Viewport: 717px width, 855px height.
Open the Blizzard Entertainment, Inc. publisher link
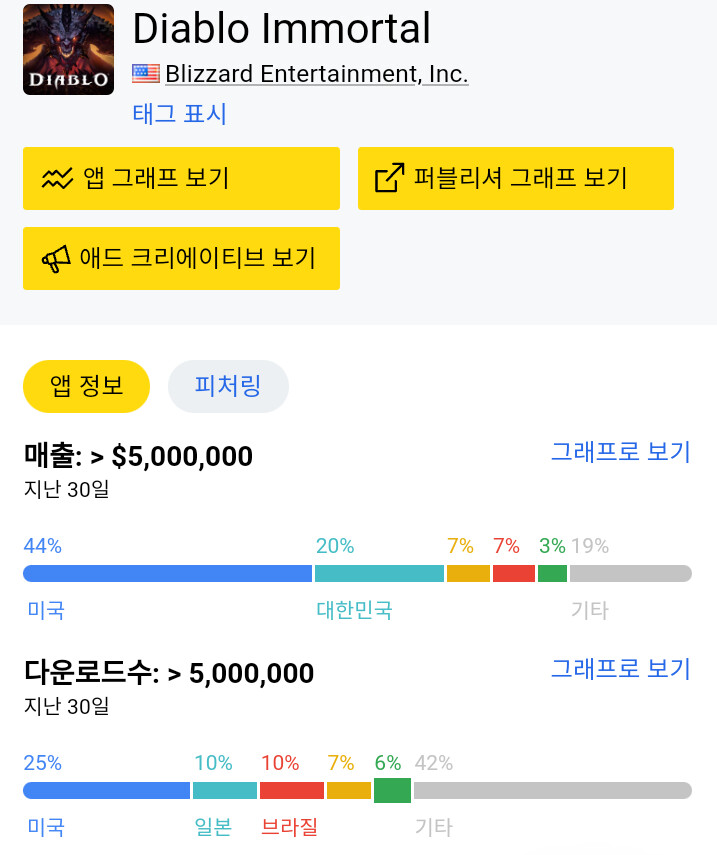coord(316,74)
